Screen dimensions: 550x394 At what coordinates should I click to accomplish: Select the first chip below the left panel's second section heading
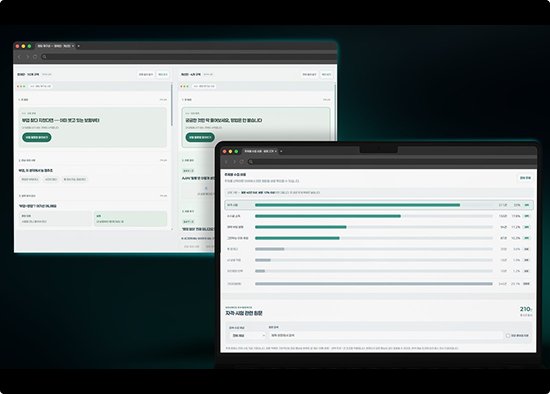tap(30, 179)
